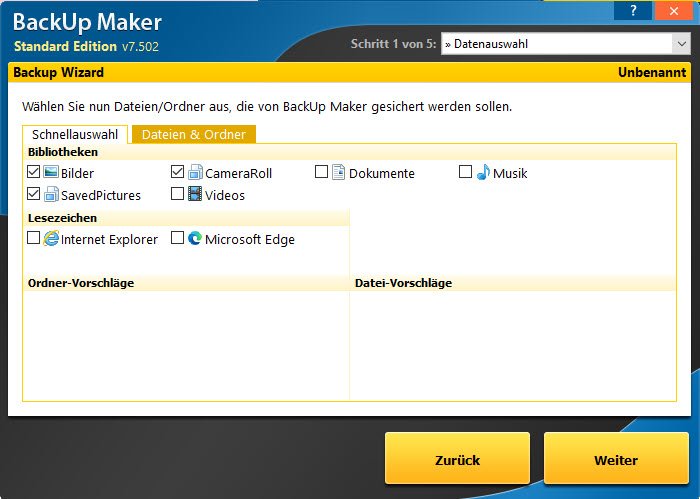This screenshot has height=499, width=700.
Task: Click the CameraRoll label text
Action: coord(238,173)
